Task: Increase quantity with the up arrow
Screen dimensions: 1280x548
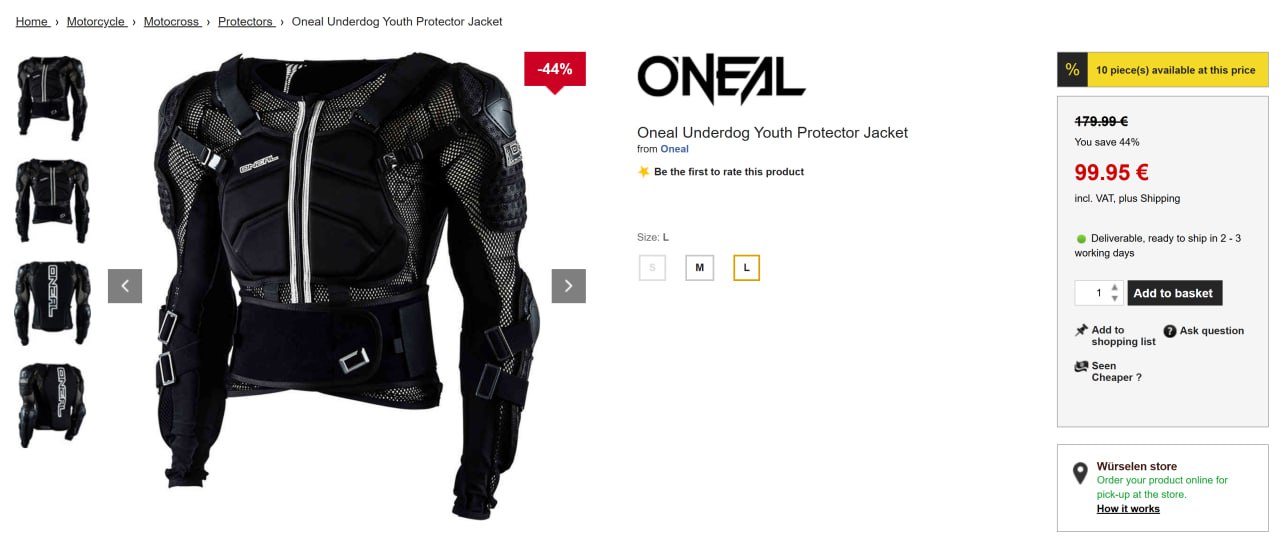Action: pos(1115,287)
